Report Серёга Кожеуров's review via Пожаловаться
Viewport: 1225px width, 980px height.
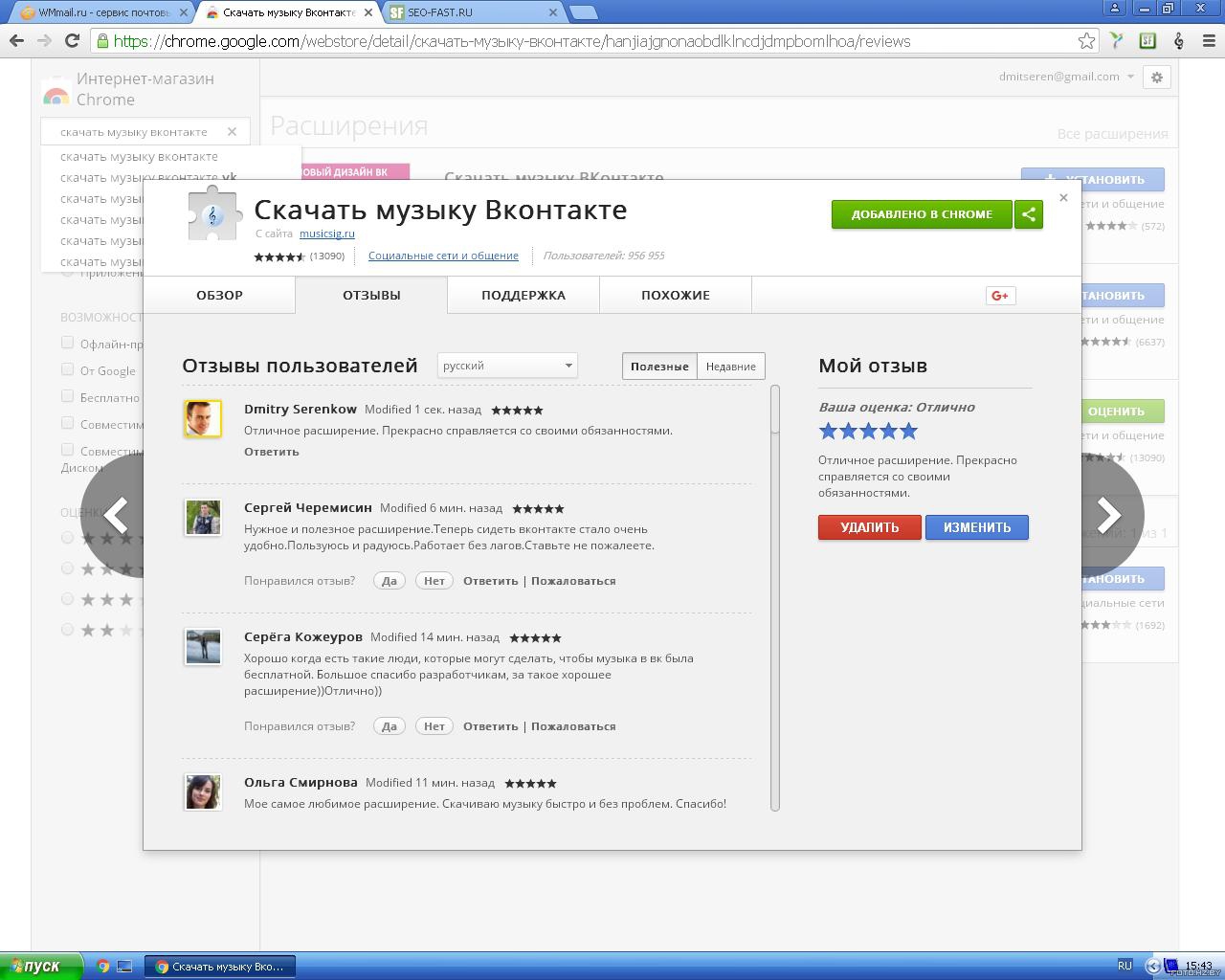(573, 726)
